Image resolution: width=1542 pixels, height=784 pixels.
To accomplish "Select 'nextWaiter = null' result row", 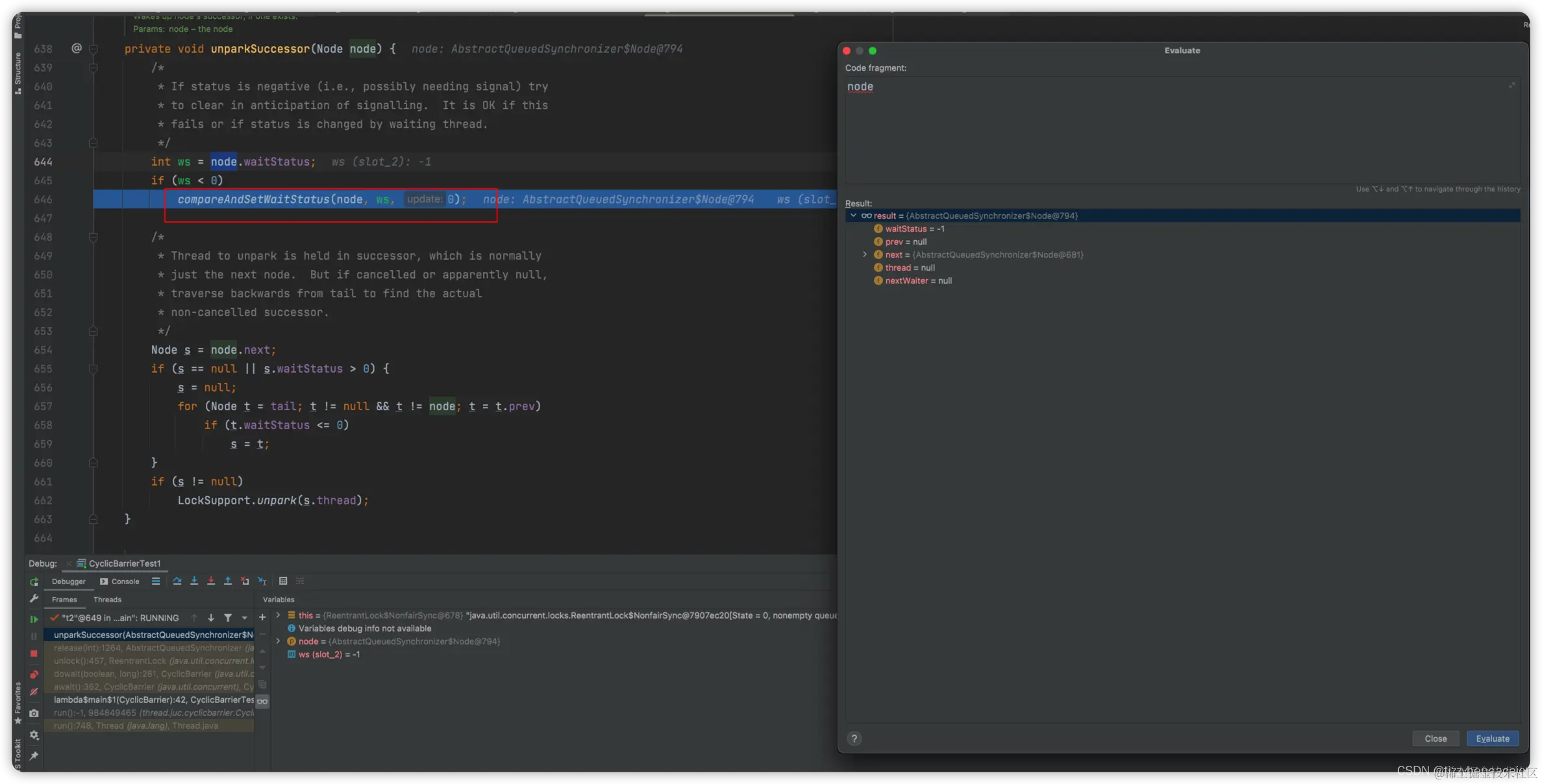I will pos(1182,280).
